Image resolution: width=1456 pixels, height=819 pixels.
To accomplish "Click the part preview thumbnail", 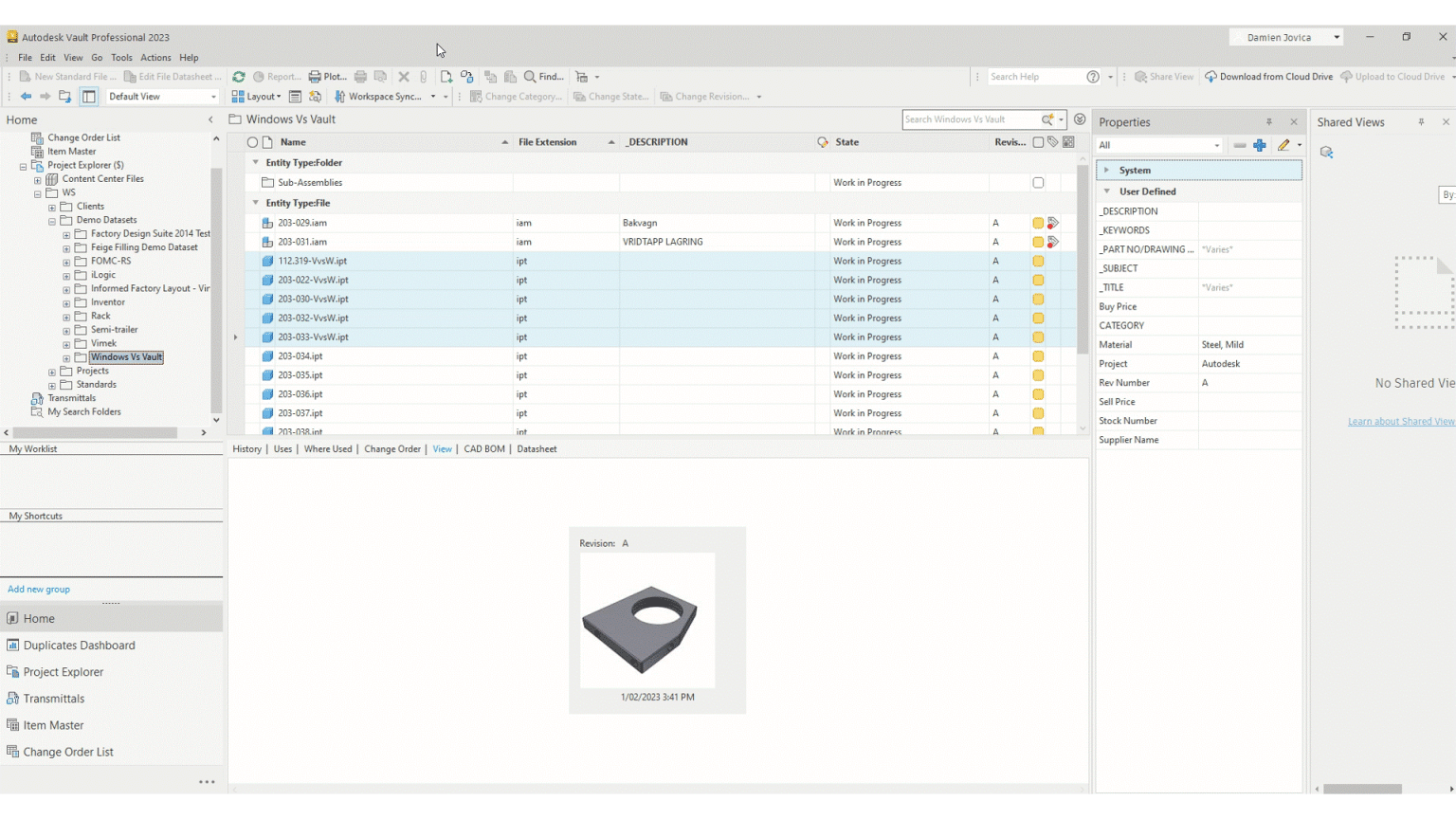I will 646,618.
